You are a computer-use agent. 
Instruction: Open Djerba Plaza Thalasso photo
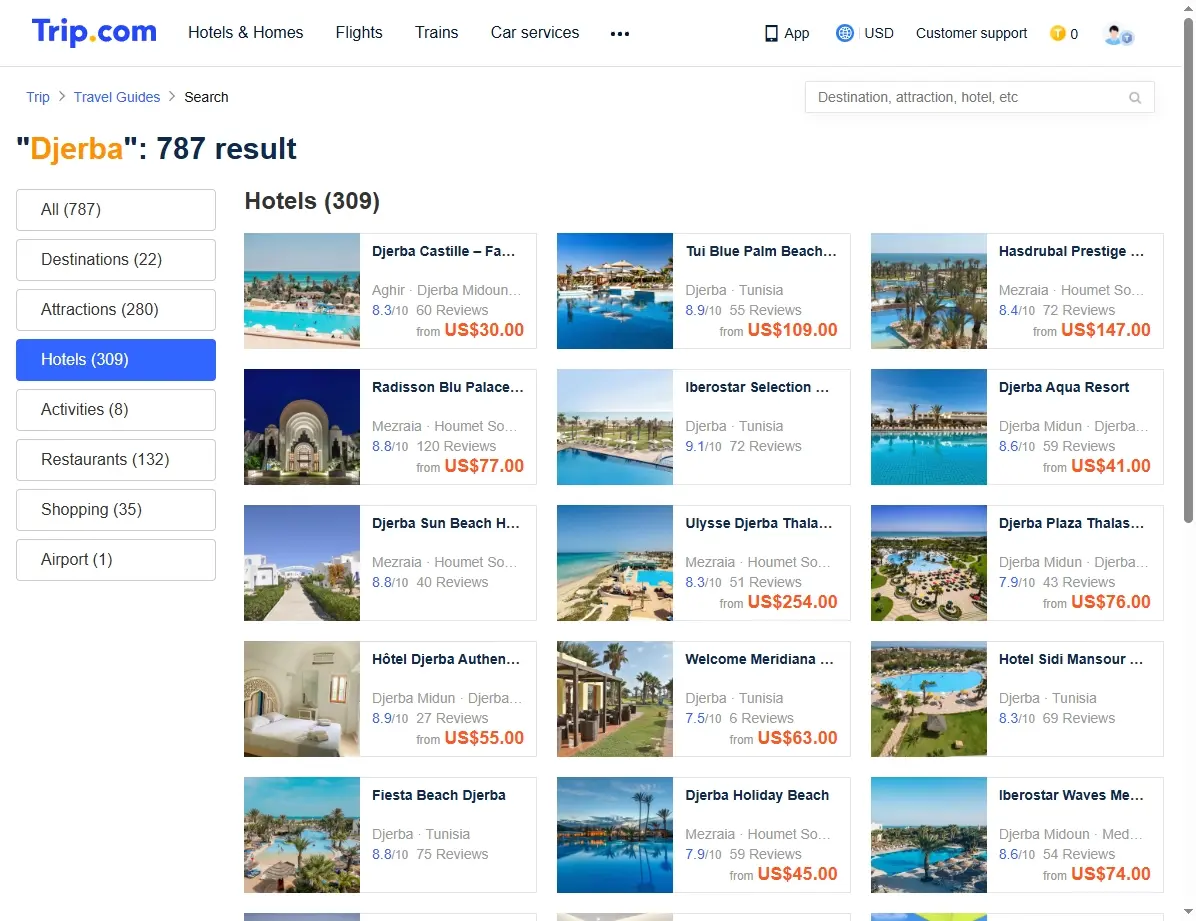click(x=928, y=563)
